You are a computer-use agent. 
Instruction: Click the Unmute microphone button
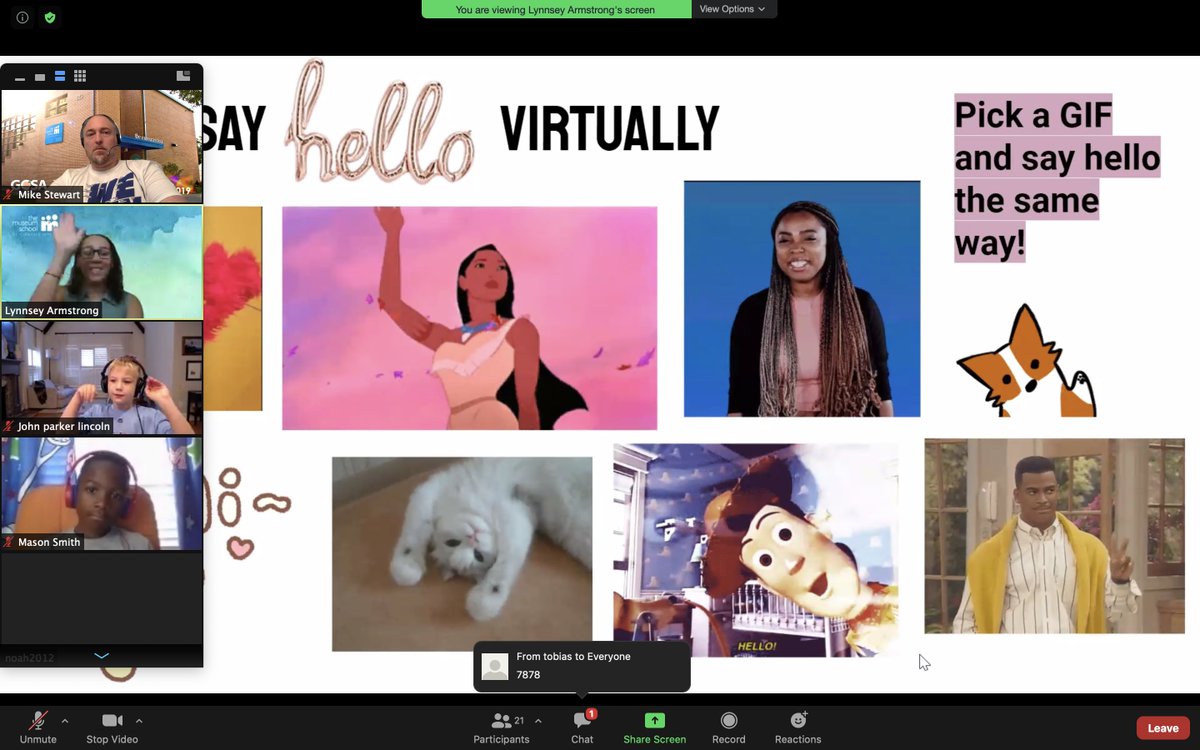tap(38, 727)
